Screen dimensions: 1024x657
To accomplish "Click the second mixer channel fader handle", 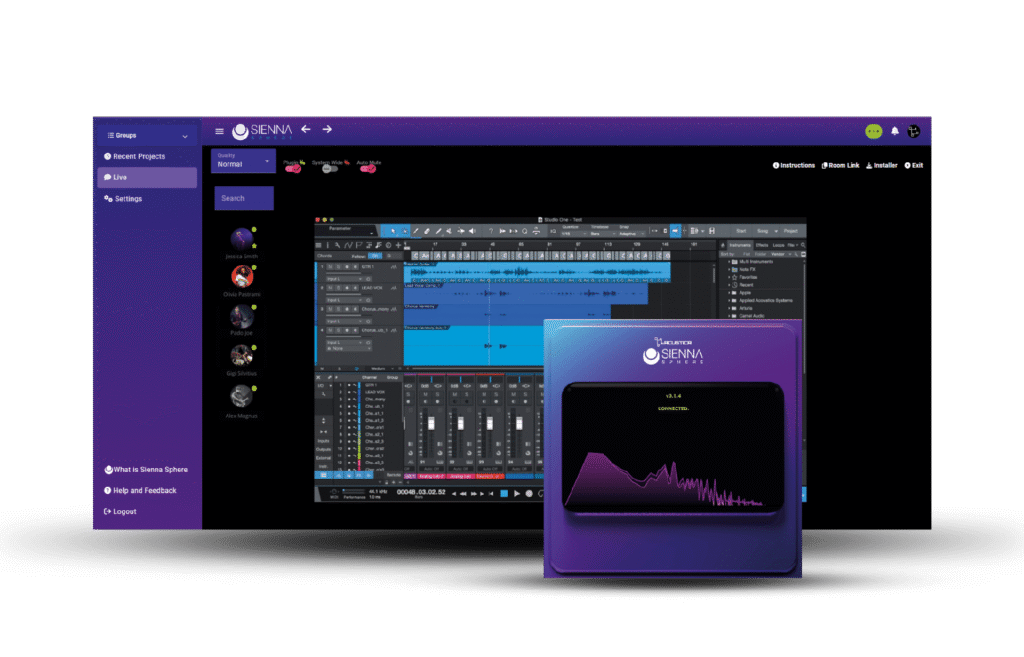I will tap(460, 424).
